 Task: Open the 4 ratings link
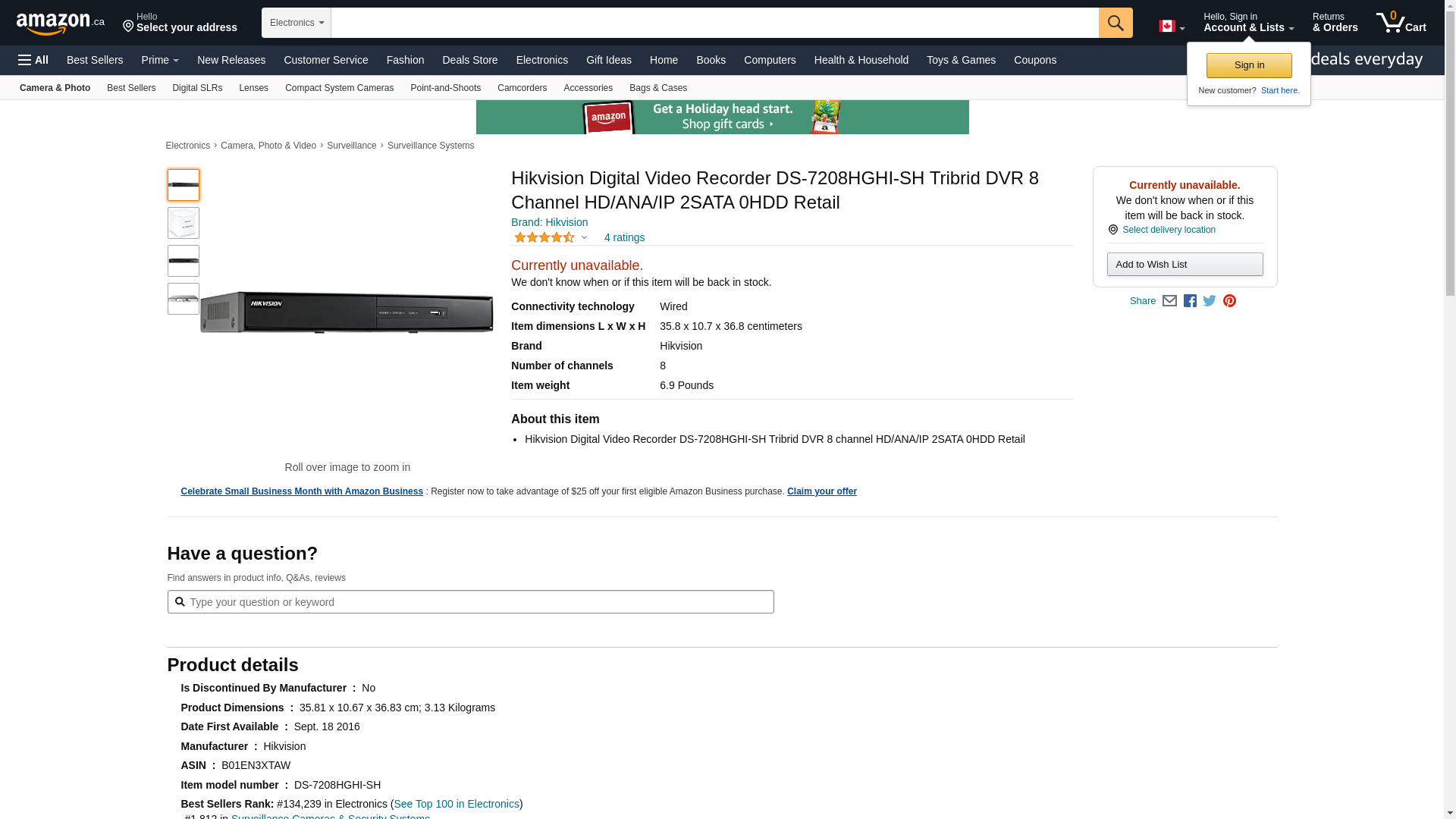pos(624,237)
